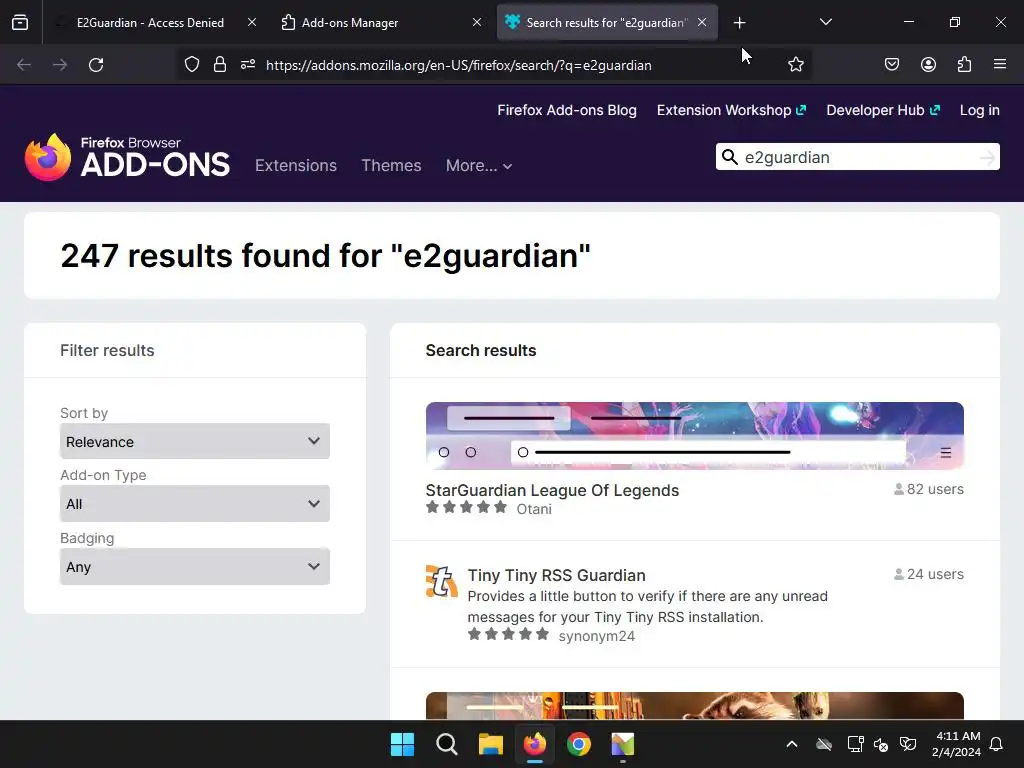Open Windows taskbar search
1024x768 pixels.
(447, 744)
